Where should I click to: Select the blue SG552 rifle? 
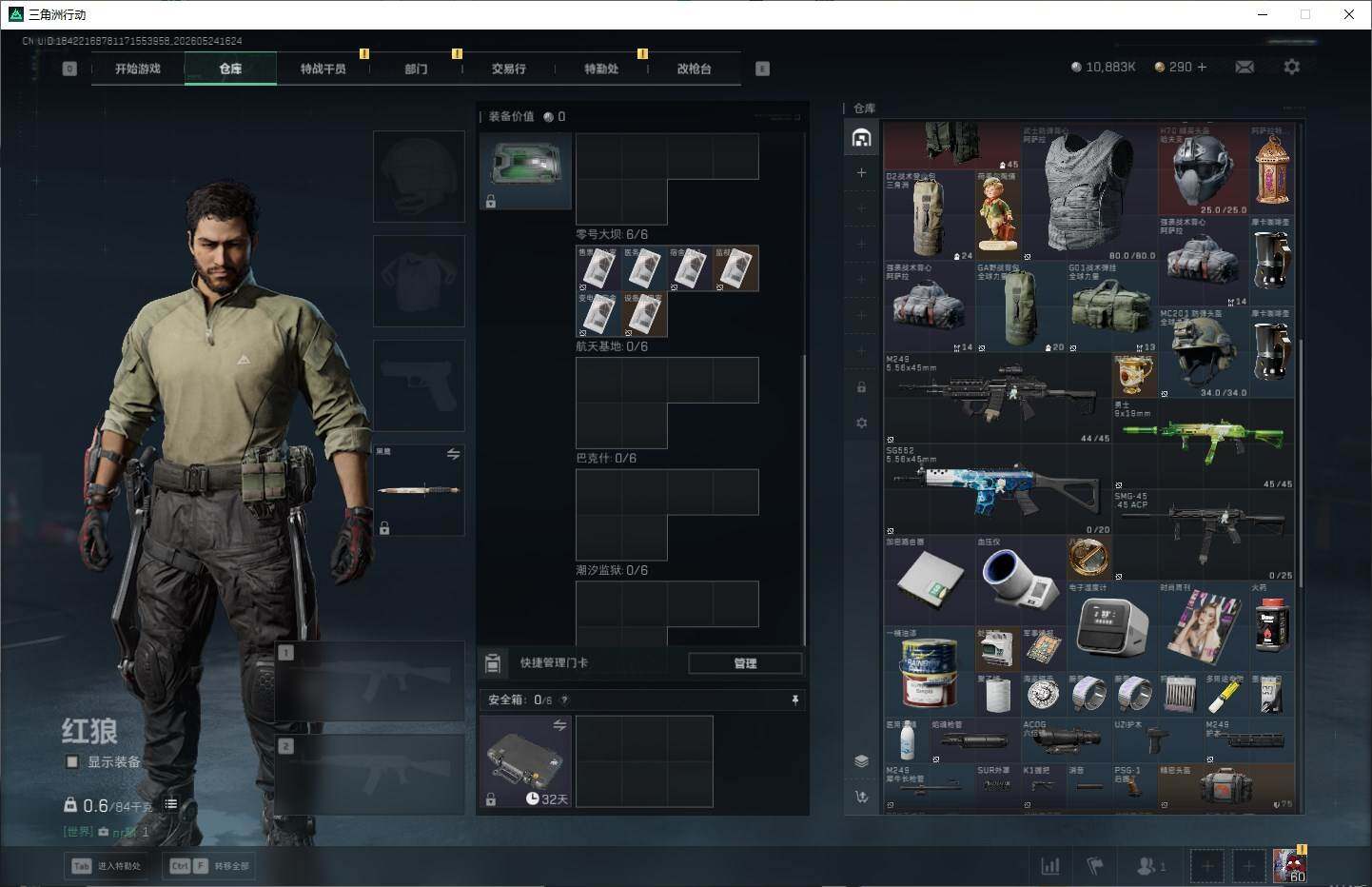pos(998,489)
